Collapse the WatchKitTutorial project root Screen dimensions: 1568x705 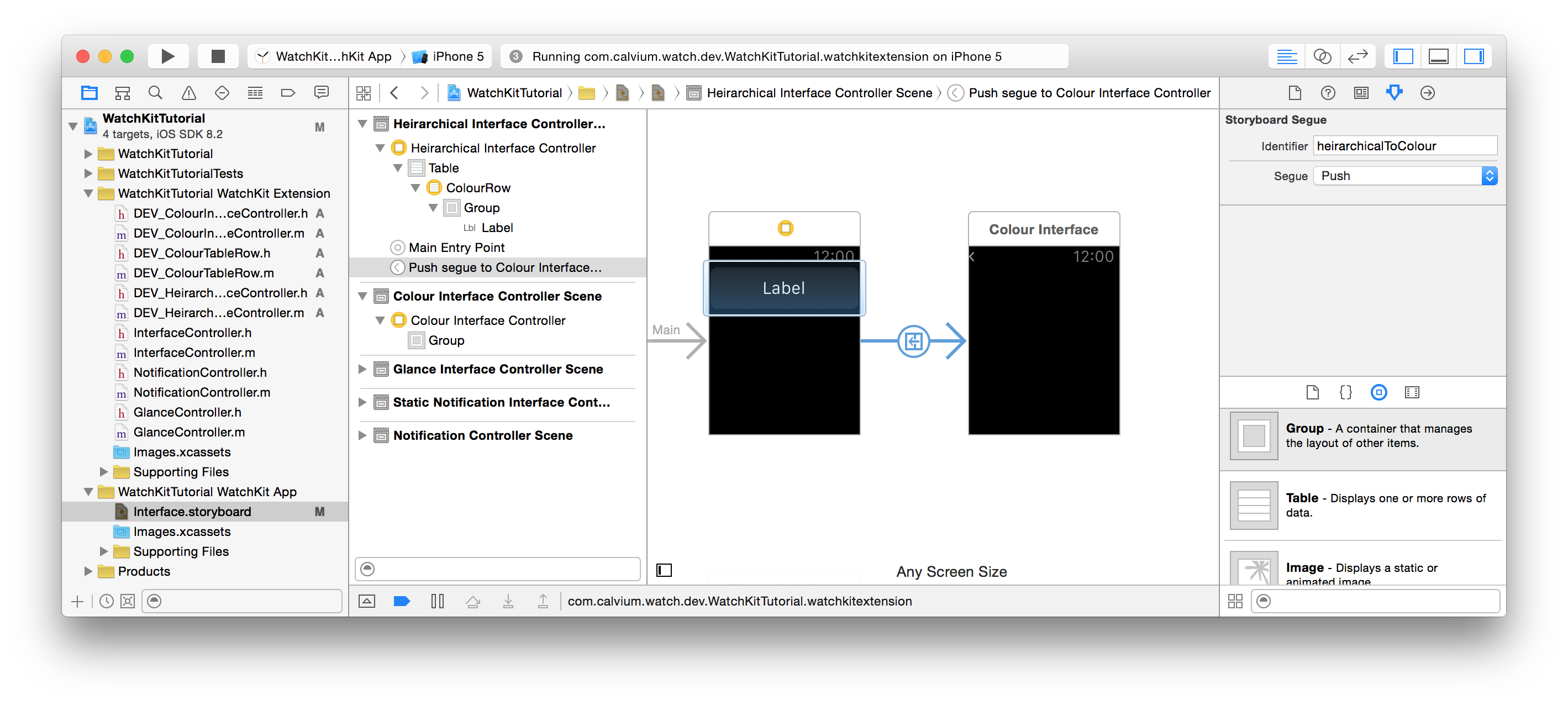tap(73, 127)
